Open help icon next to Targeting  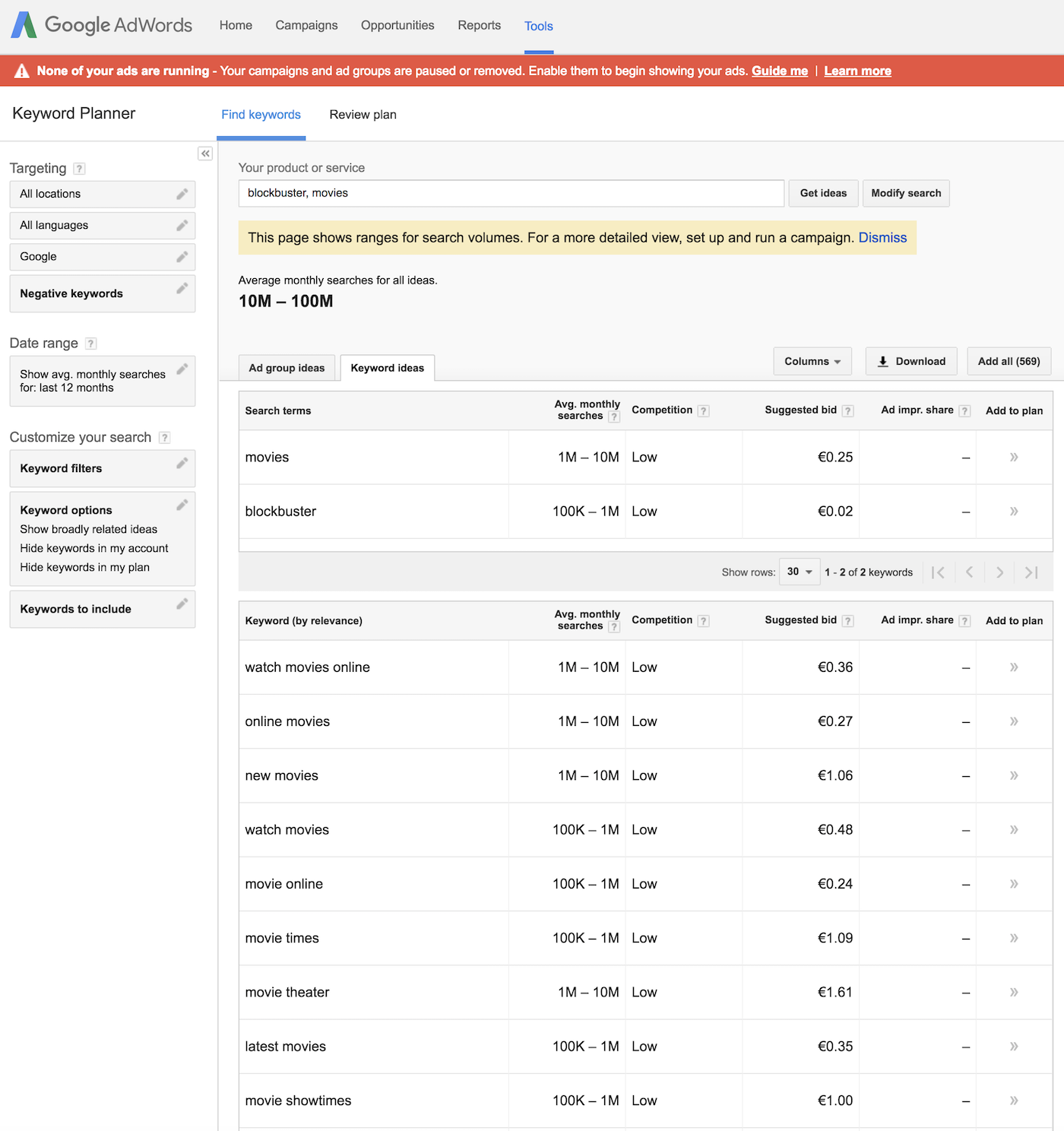pos(79,169)
